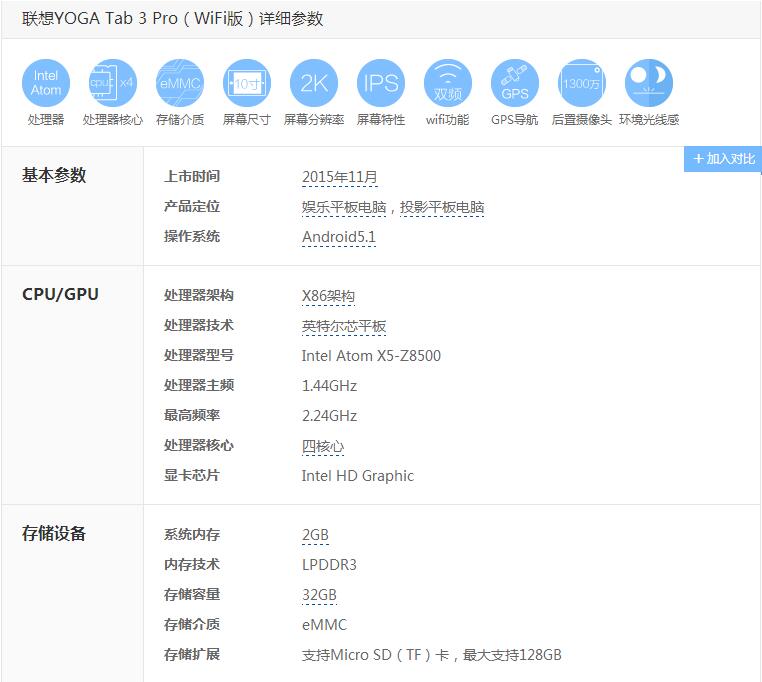Click the 加入对比 compare button

point(723,159)
